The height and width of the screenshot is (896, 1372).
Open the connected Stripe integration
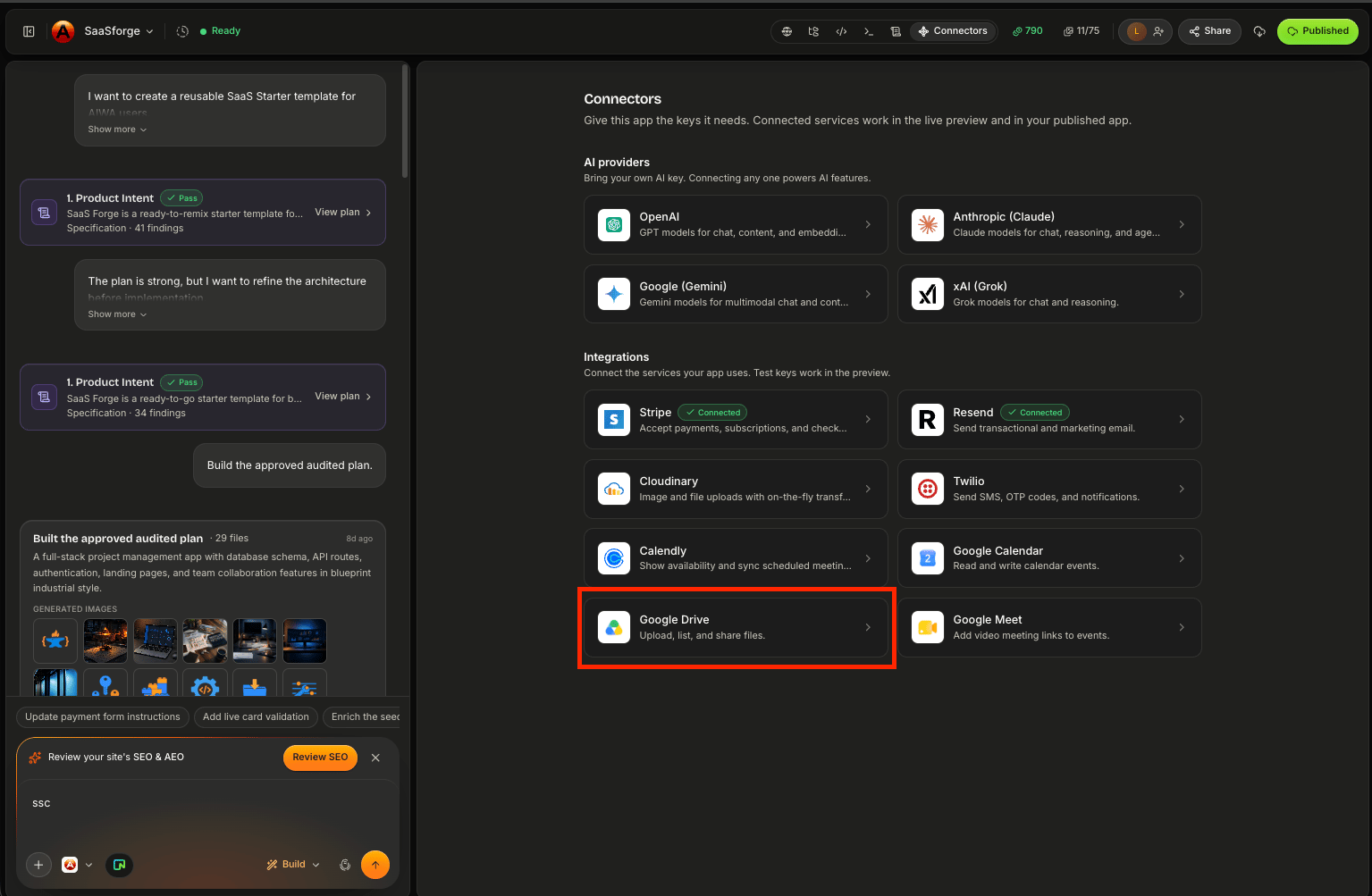[x=736, y=420]
